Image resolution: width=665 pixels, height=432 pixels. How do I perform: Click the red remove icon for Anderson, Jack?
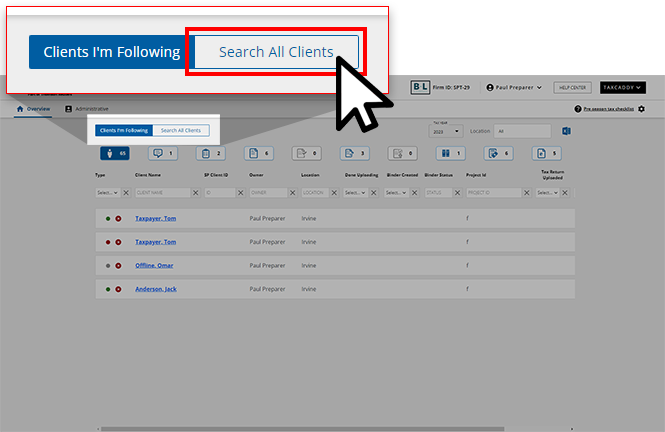[118, 289]
